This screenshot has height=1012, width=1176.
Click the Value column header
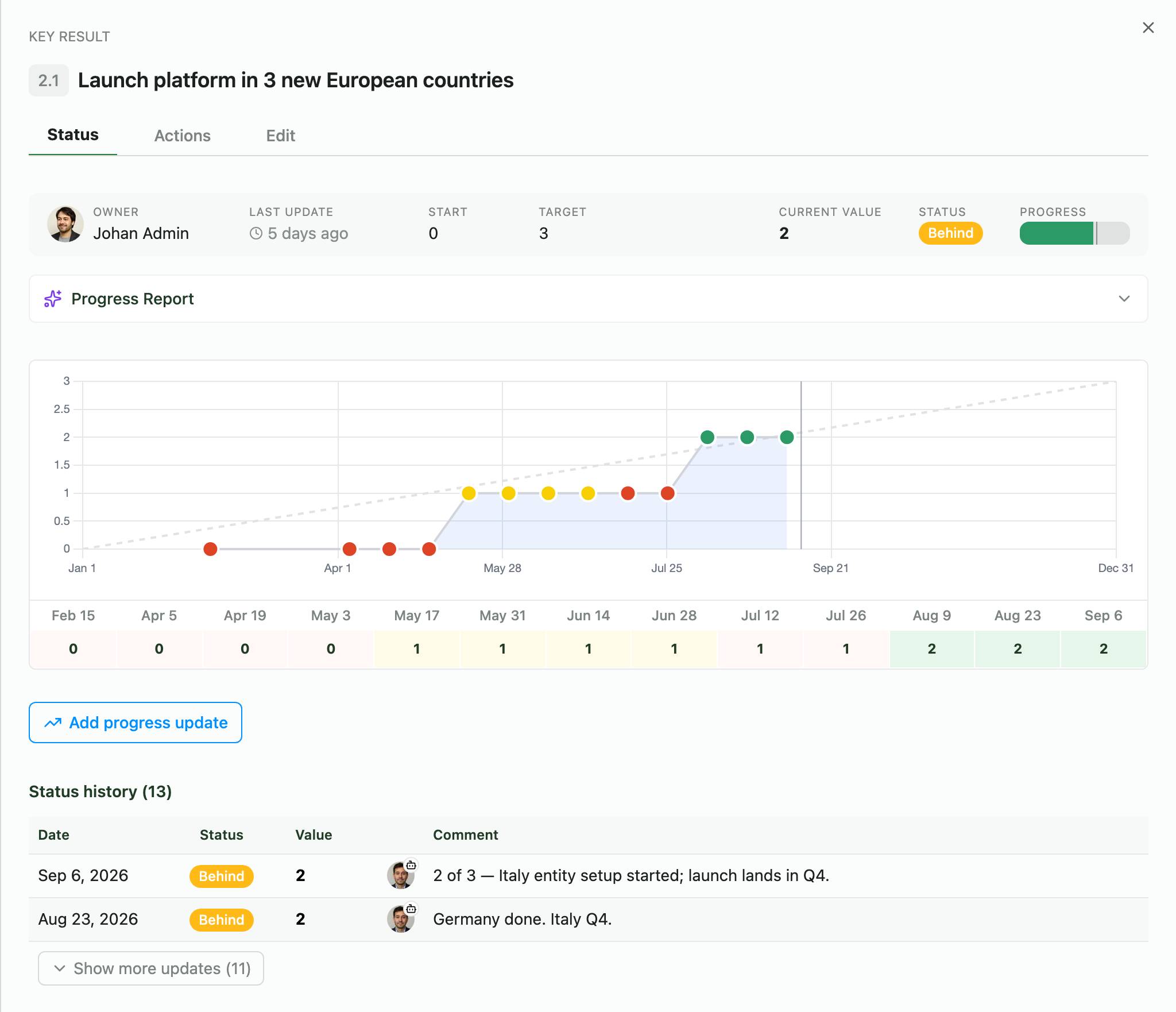pyautogui.click(x=314, y=835)
